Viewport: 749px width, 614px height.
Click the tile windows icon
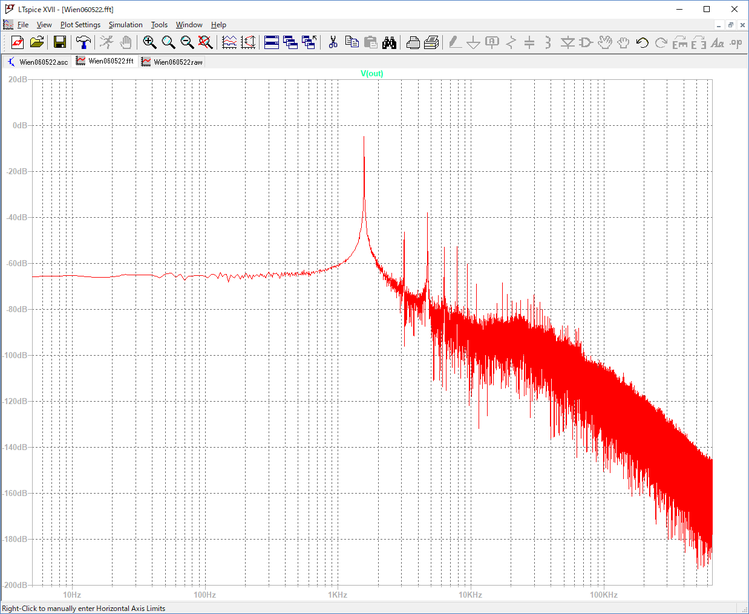coord(271,42)
